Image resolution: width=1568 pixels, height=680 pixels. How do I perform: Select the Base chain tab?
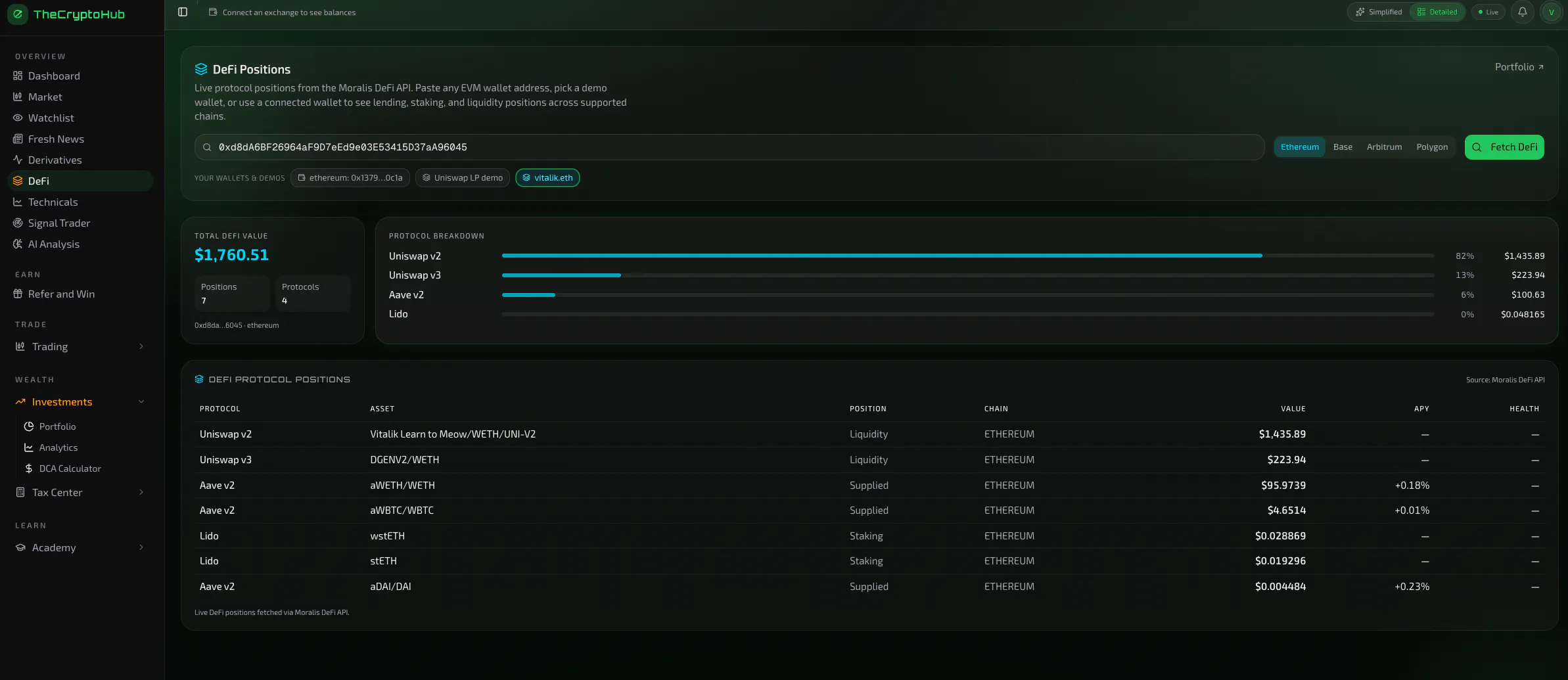pyautogui.click(x=1343, y=147)
